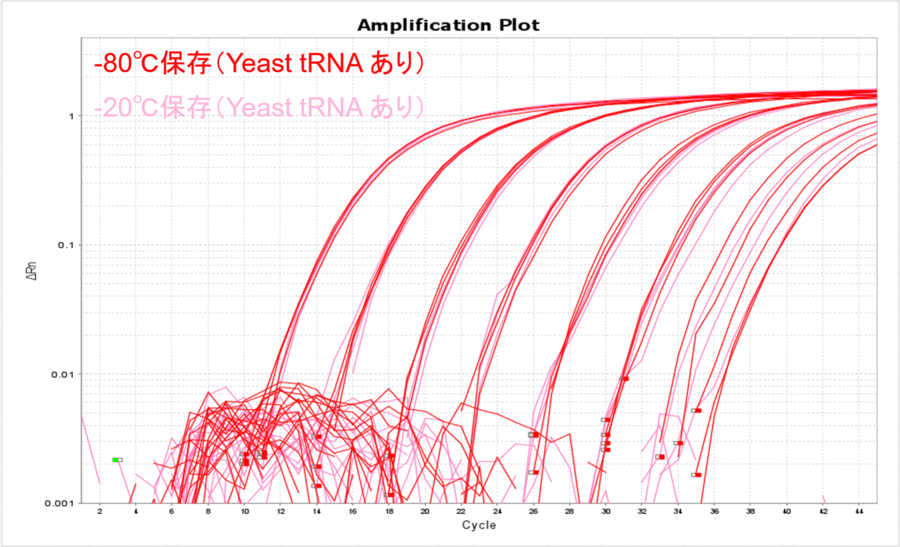Select the highest red marker at cycle 35
This screenshot has height=547, width=900.
(696, 411)
